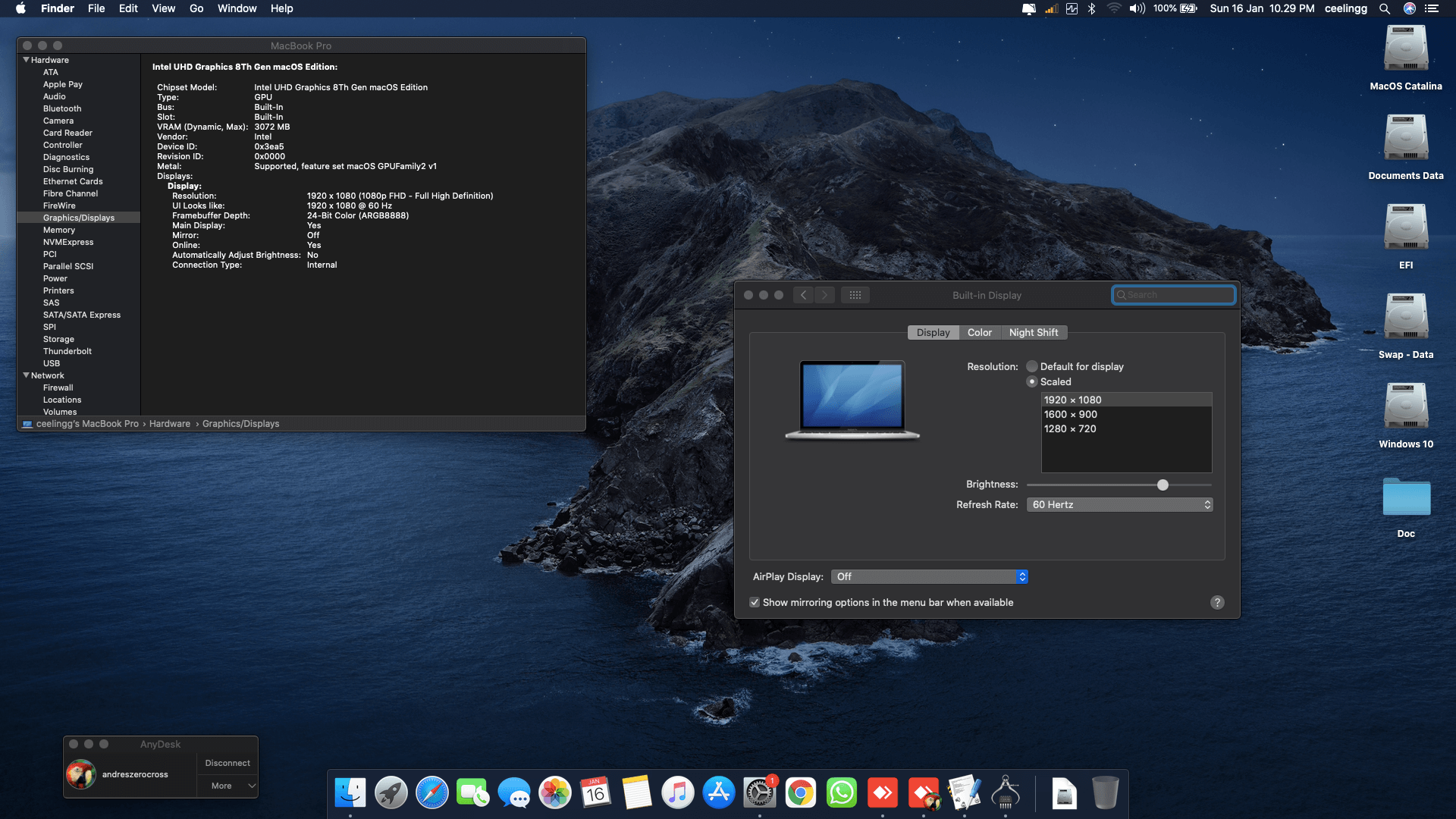
Task: Open Launchpad from the Dock
Action: click(391, 792)
